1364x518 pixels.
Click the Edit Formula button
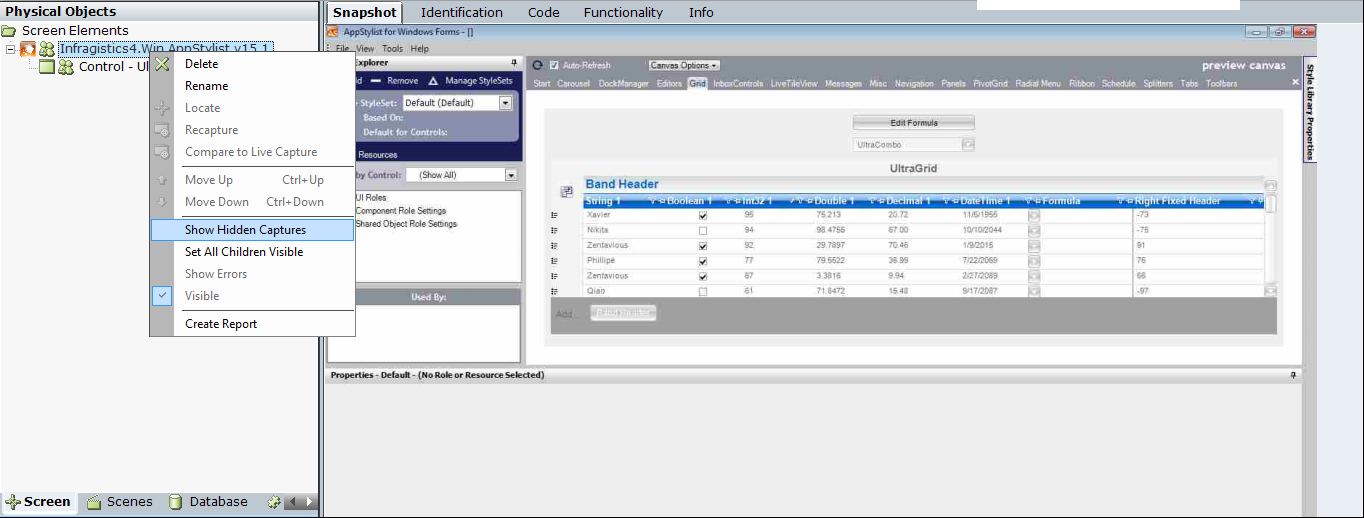(x=913, y=123)
